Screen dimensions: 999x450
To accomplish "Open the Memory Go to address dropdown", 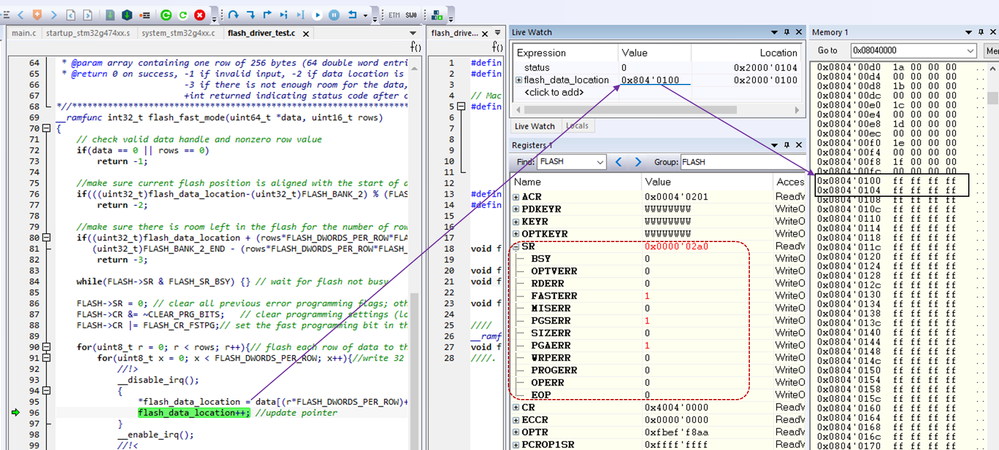I will point(970,50).
